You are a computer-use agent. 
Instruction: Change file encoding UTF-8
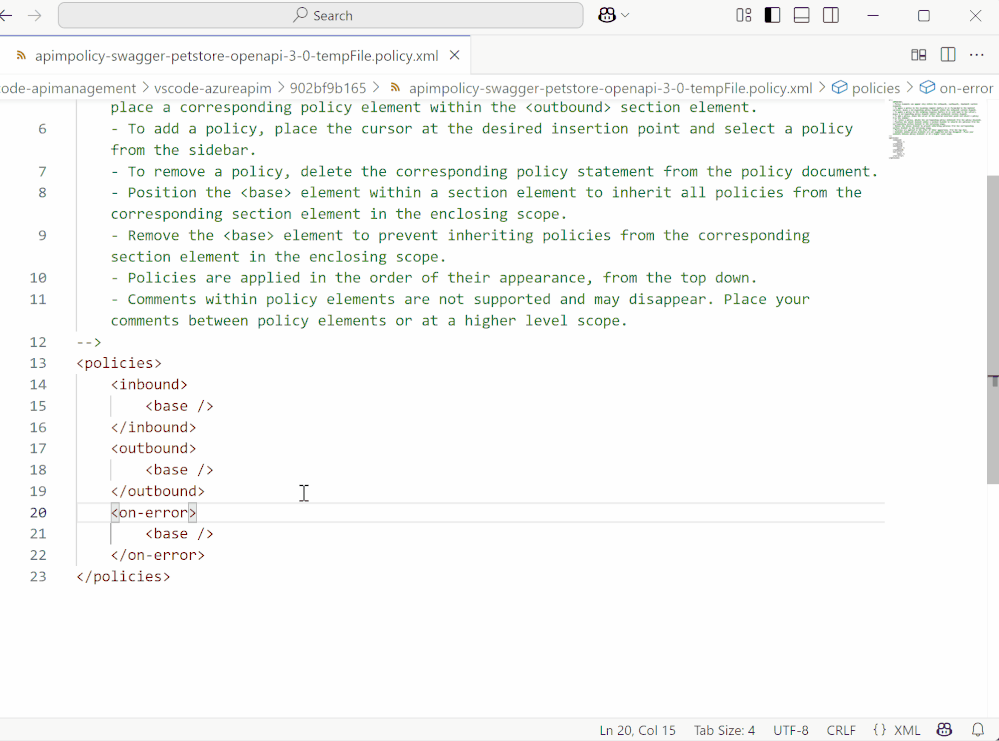tap(791, 730)
